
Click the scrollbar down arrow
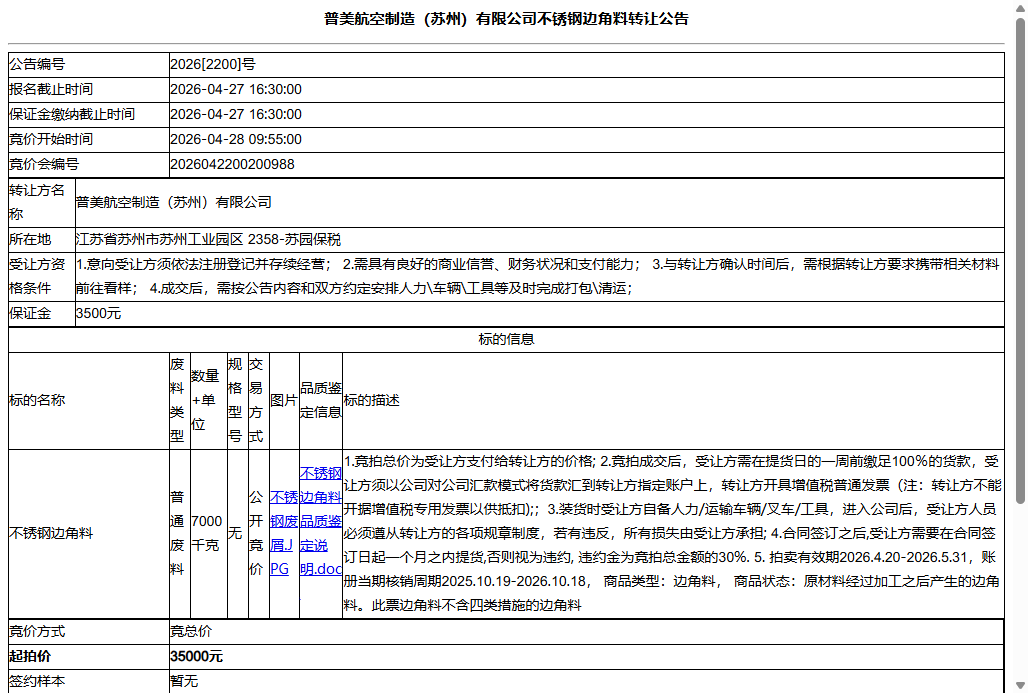1020,686
